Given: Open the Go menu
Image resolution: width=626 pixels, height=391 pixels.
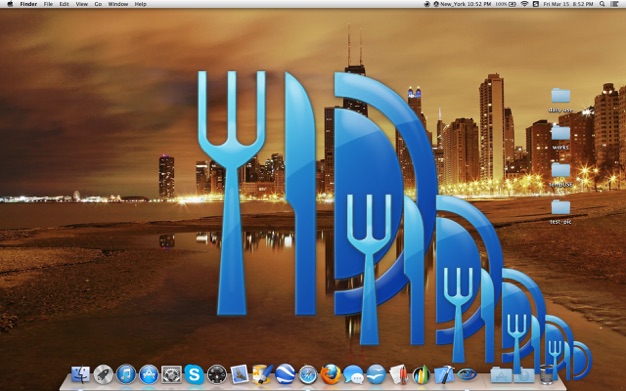Looking at the screenshot, I should click(98, 4).
